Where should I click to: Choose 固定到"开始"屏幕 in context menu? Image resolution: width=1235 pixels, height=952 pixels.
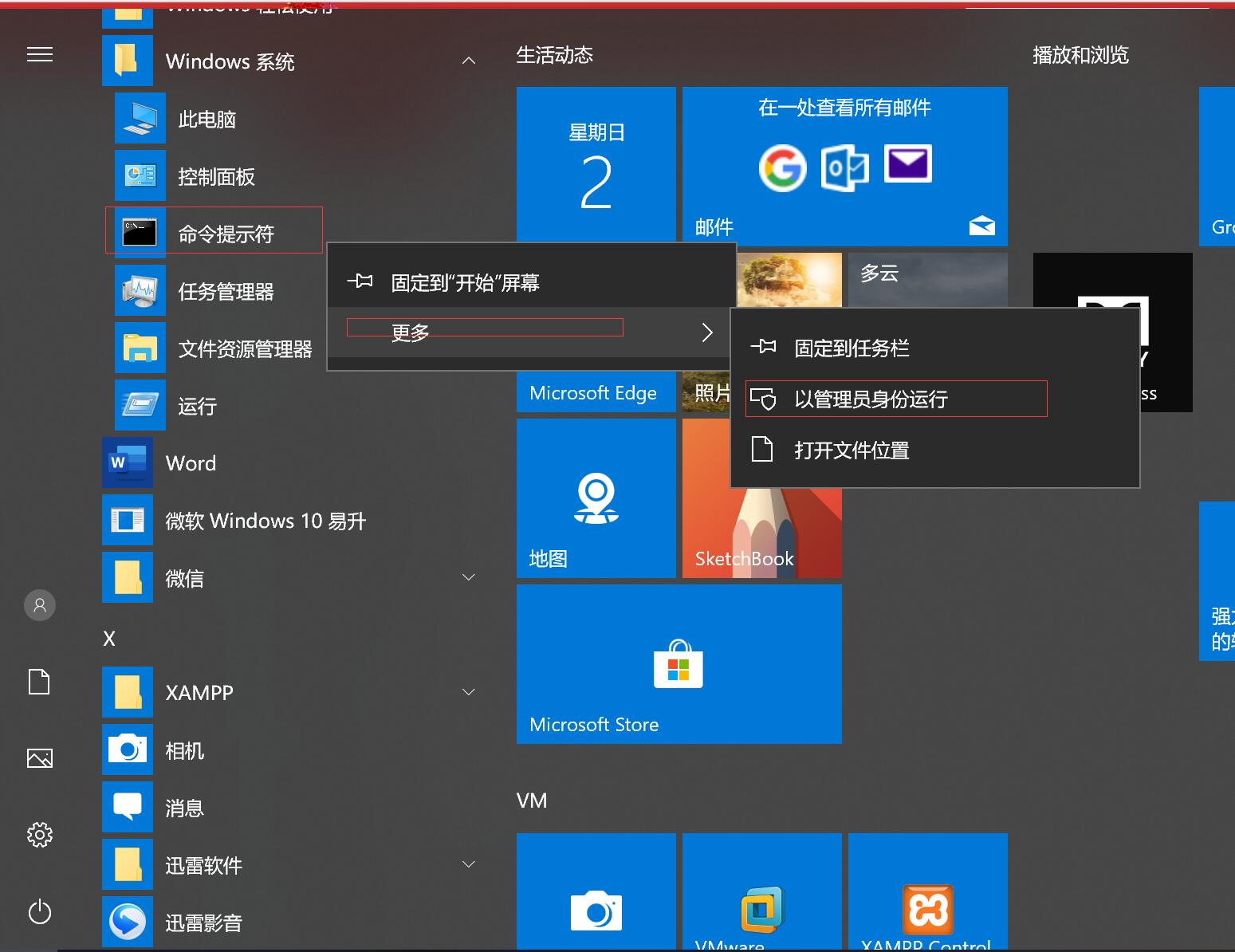coord(531,282)
